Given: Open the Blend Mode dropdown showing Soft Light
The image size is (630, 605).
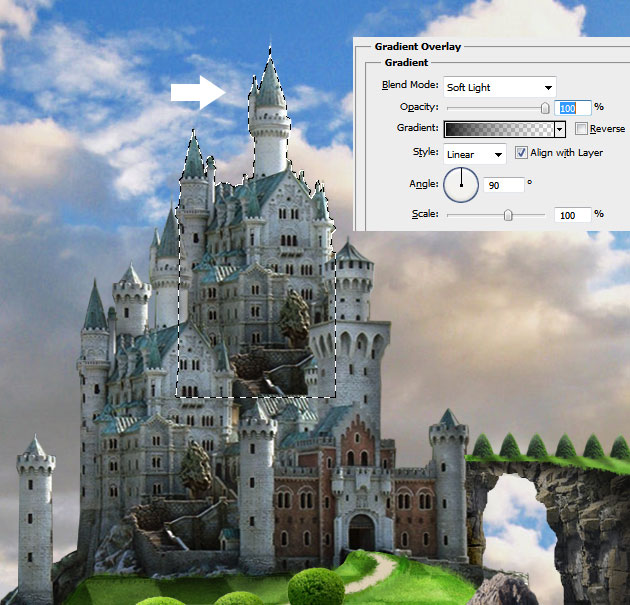Looking at the screenshot, I should coord(499,86).
